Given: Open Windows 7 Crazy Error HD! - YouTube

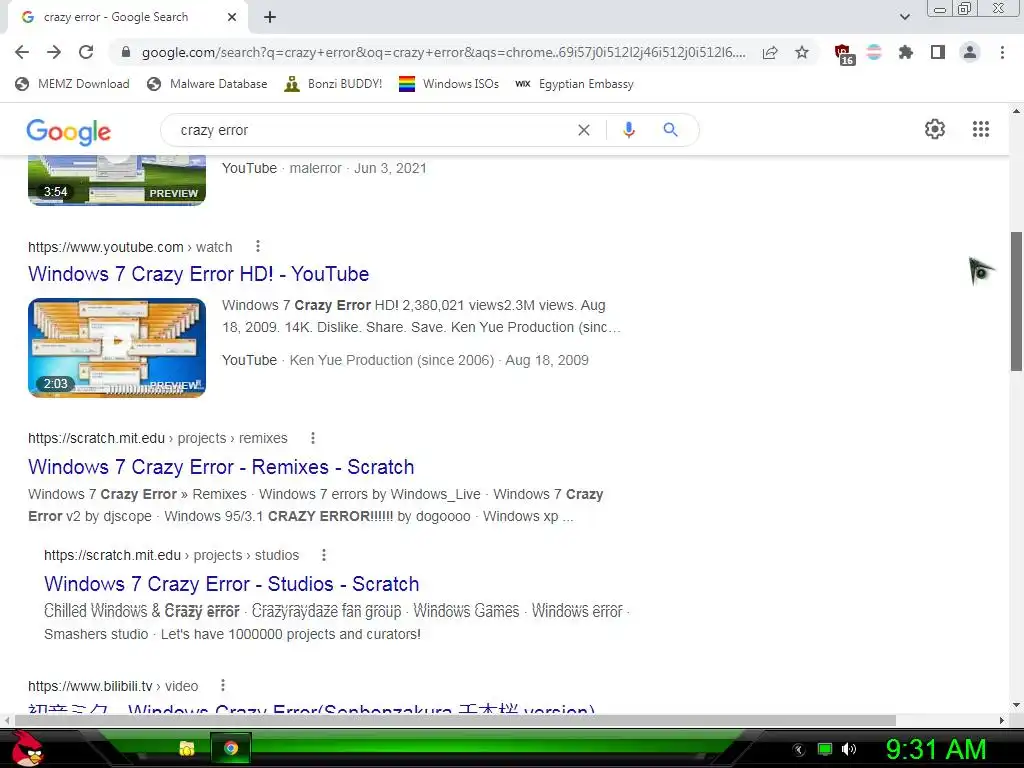Looking at the screenshot, I should pos(199,274).
